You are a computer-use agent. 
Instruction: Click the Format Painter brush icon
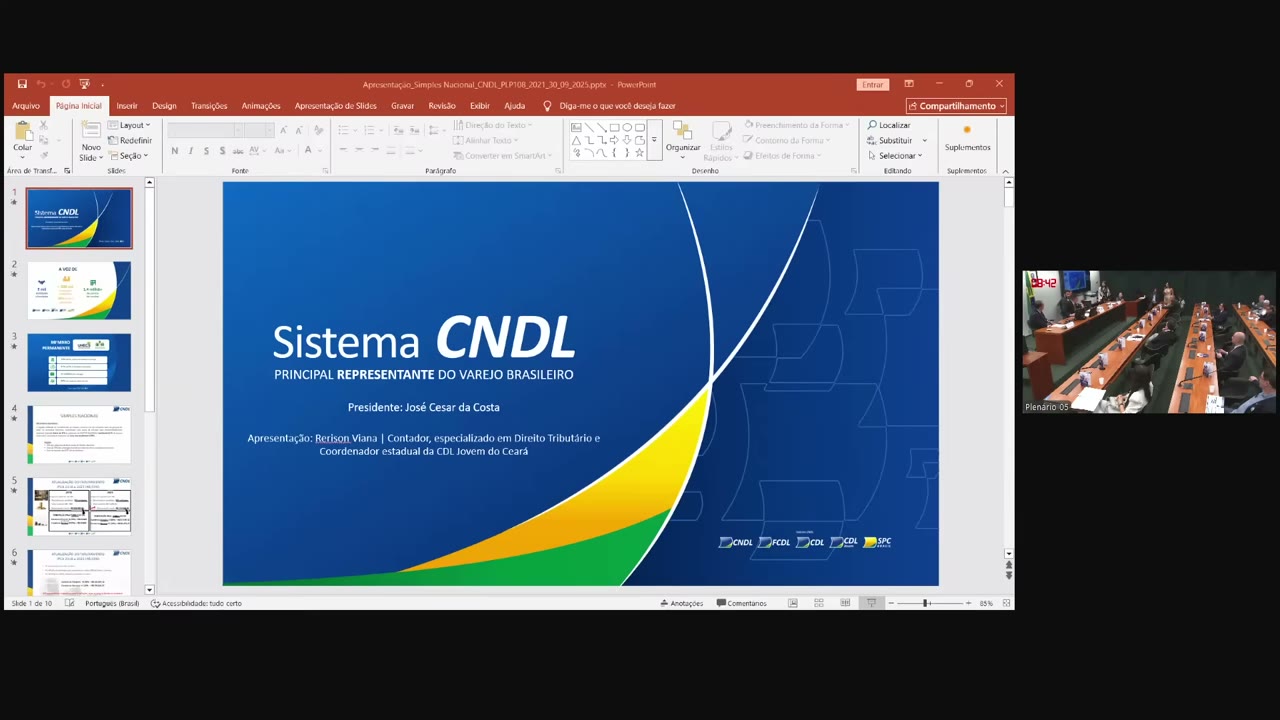point(43,155)
